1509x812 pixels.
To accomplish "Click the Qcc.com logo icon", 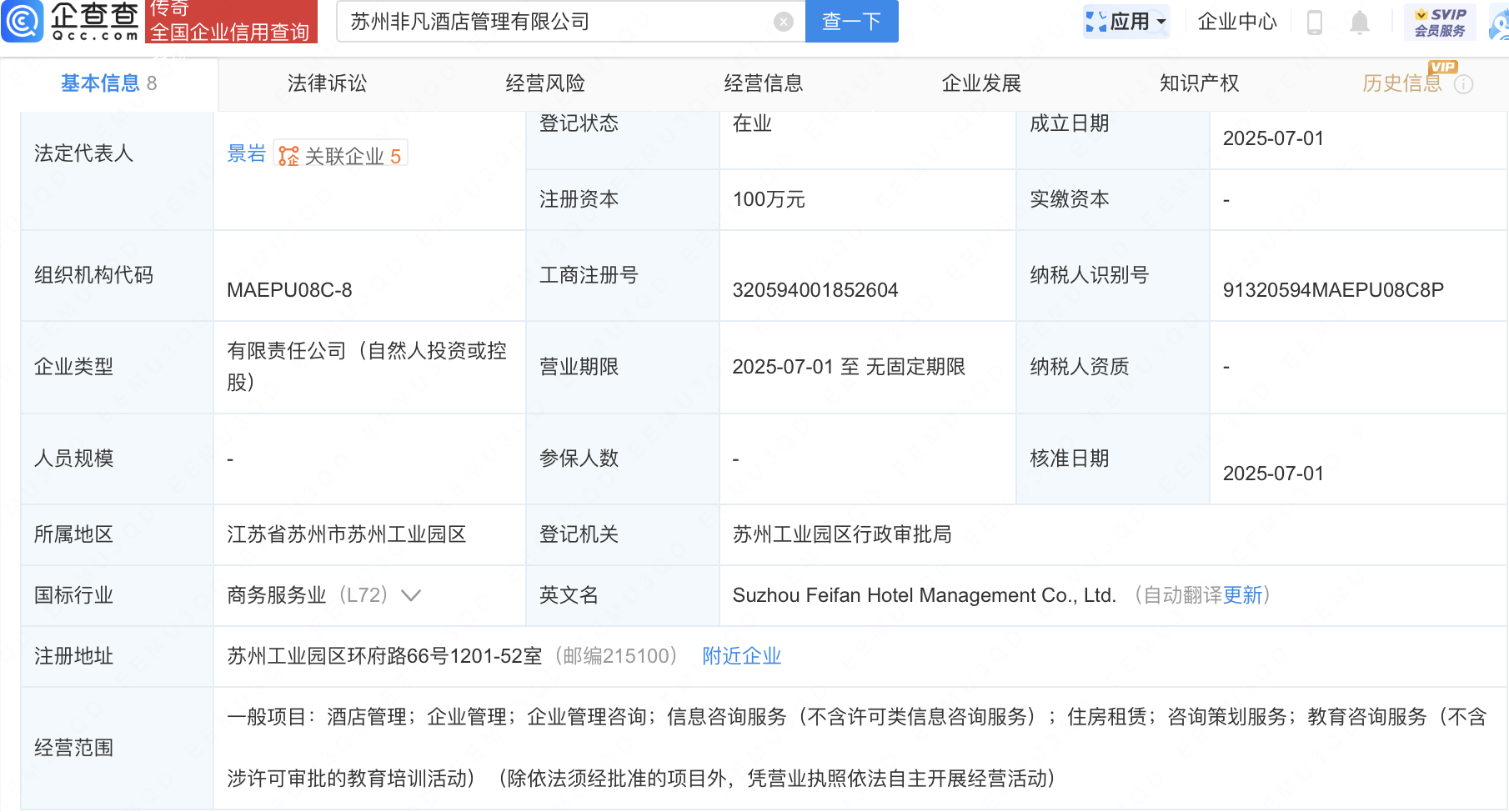I will point(23,21).
